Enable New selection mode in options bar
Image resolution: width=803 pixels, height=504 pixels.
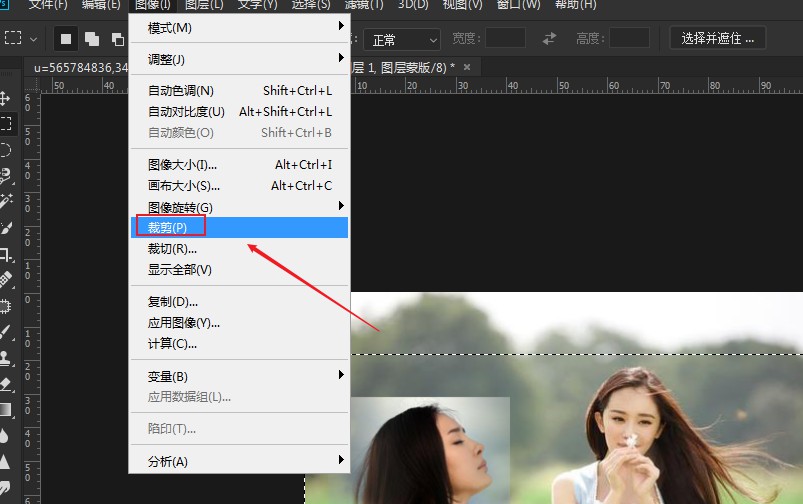coord(67,39)
